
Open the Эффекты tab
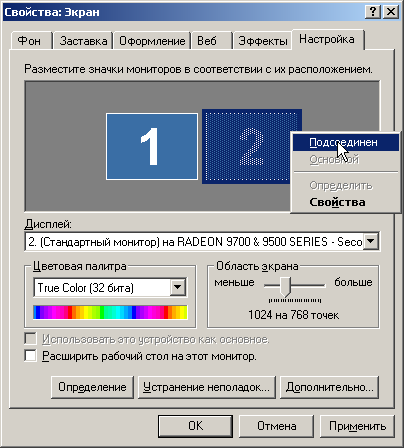[263, 41]
